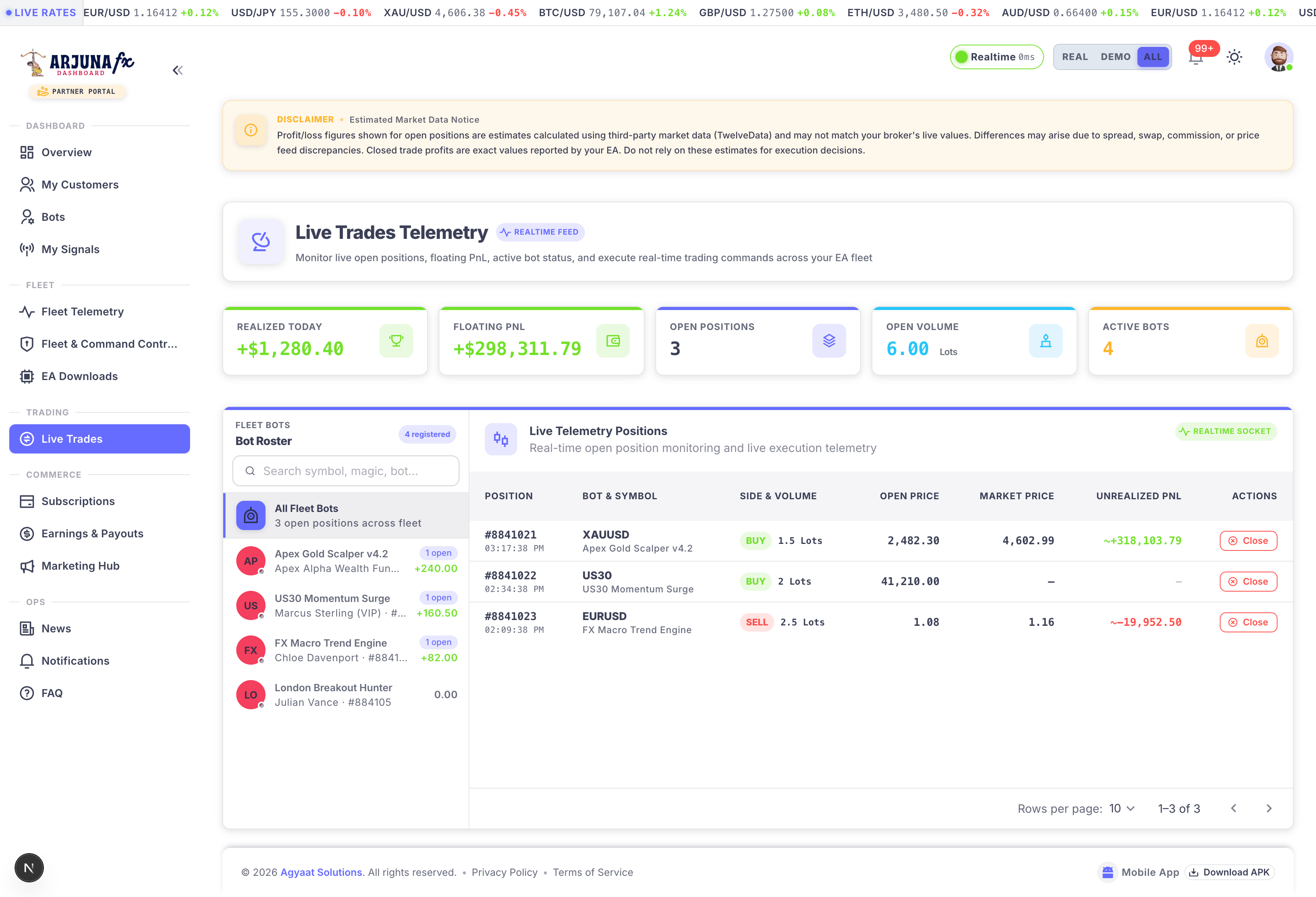1316x897 pixels.
Task: Click the Live Telemetry Positions candlestick icon
Action: 501,439
